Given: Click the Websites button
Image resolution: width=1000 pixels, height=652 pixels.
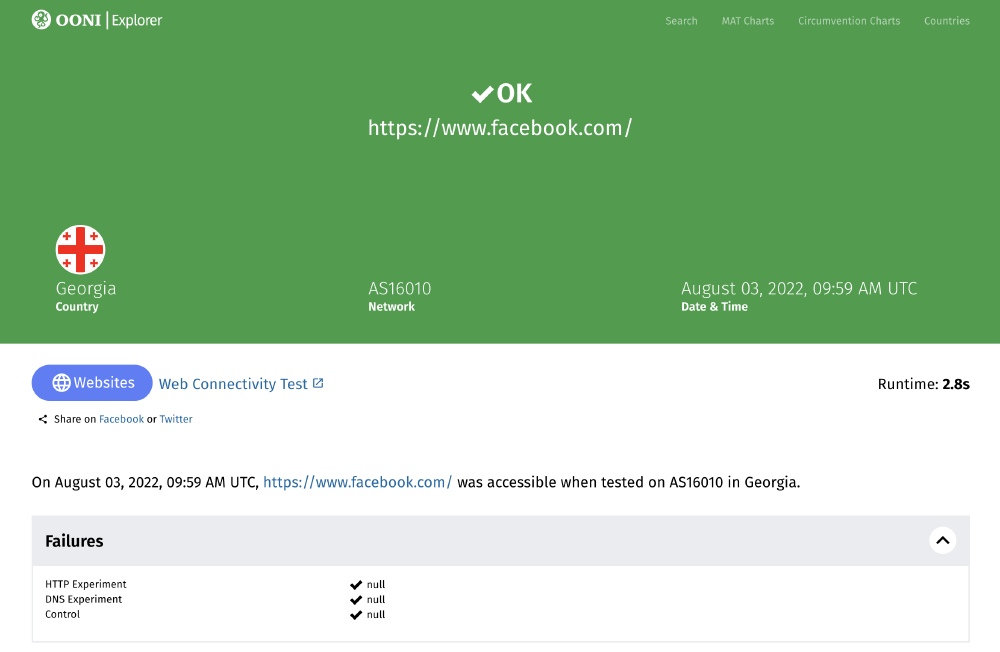Looking at the screenshot, I should pos(92,382).
